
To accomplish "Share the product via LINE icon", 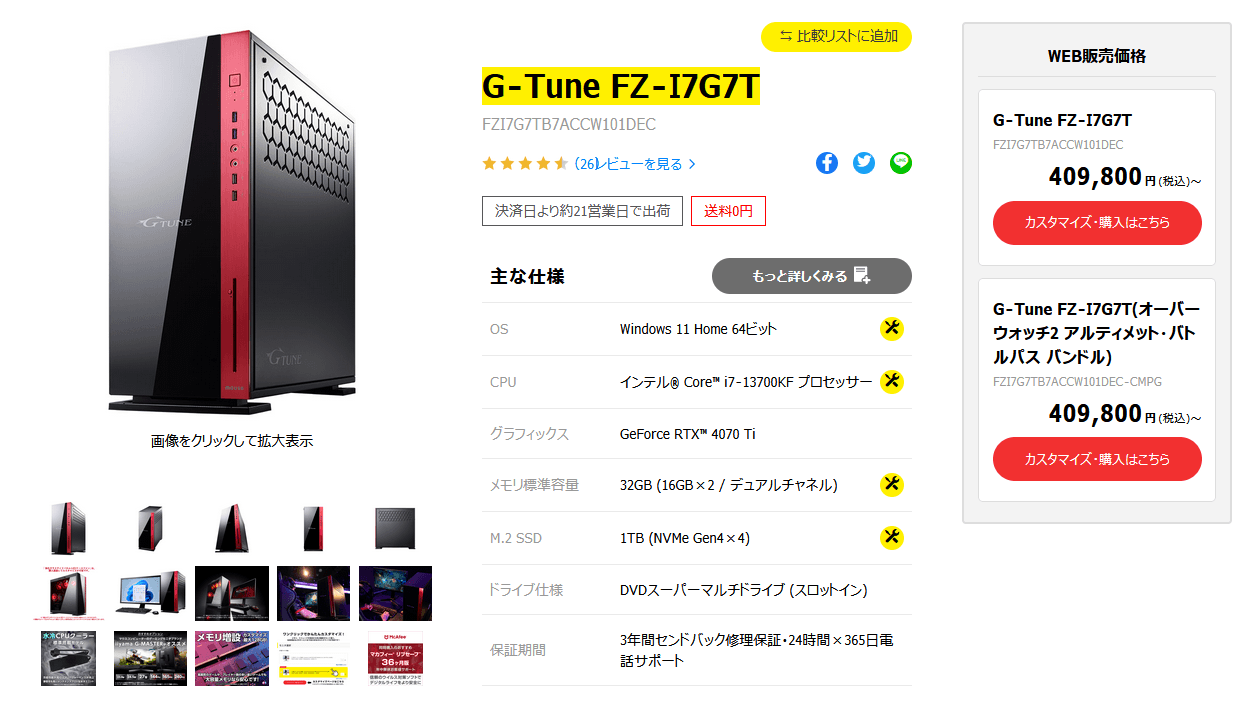I will [x=901, y=163].
